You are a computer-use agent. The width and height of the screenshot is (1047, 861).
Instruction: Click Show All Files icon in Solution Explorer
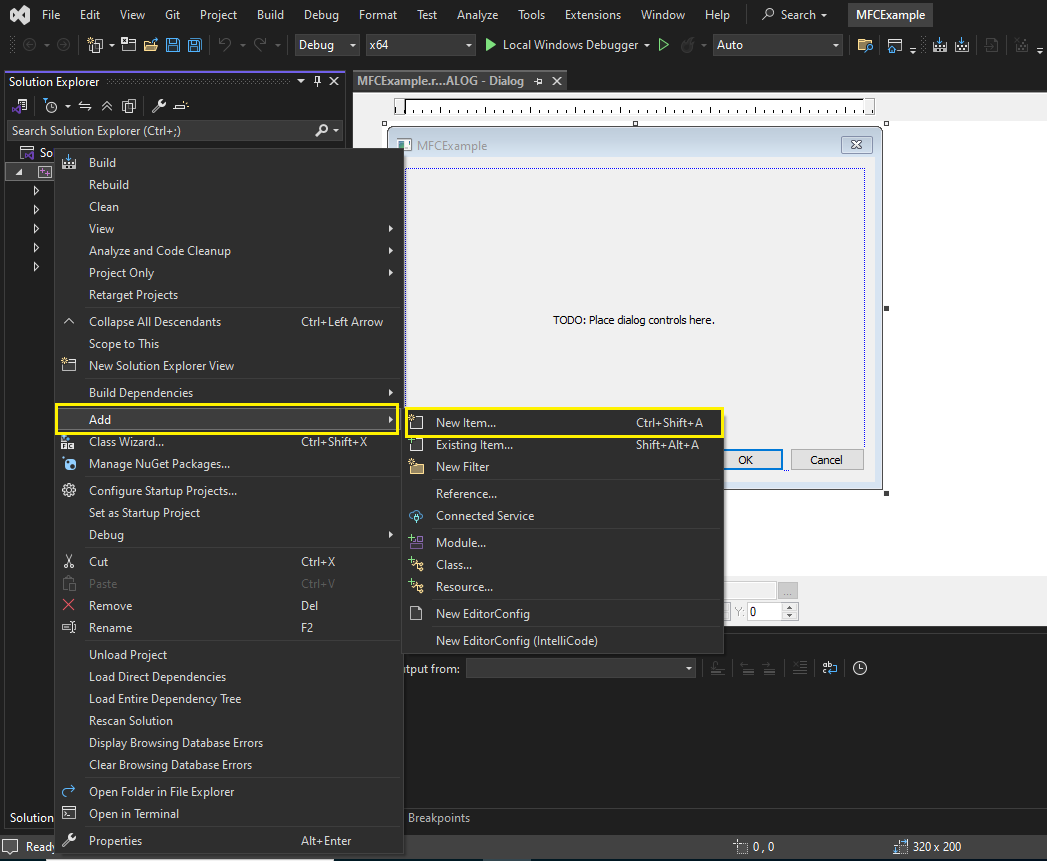(x=129, y=106)
